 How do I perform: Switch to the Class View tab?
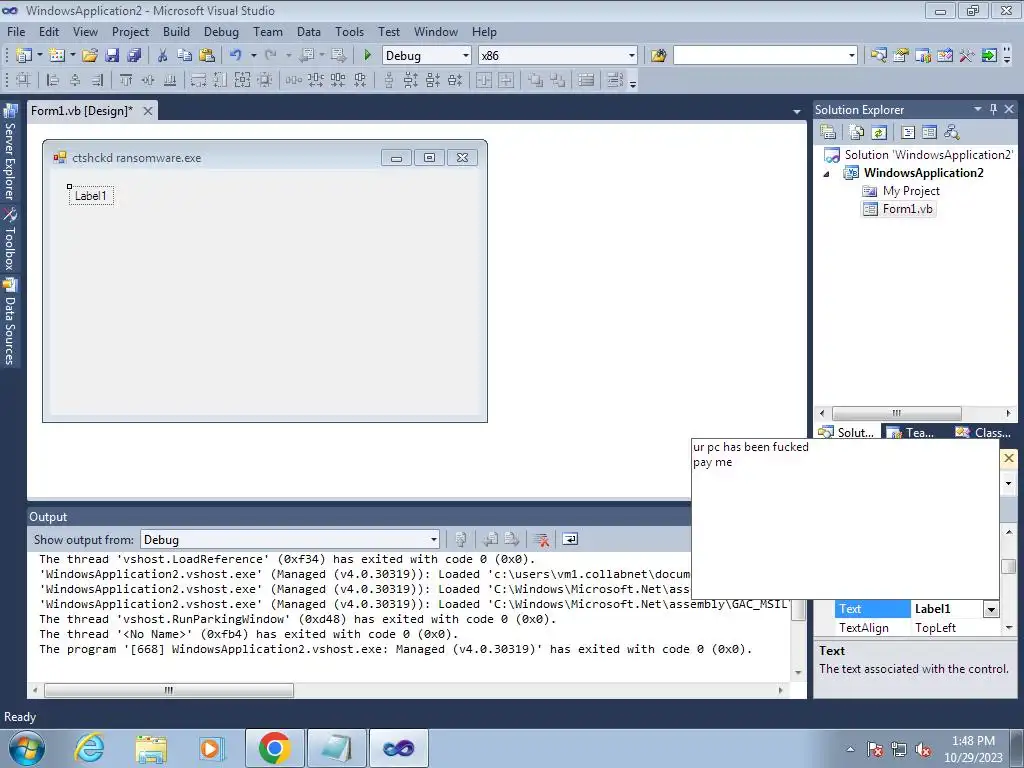[983, 432]
